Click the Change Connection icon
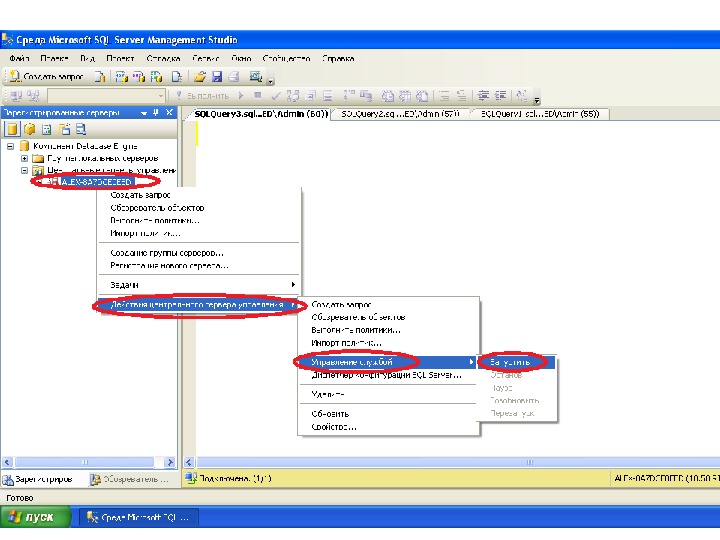This screenshot has height=540, width=720. [x=33, y=96]
